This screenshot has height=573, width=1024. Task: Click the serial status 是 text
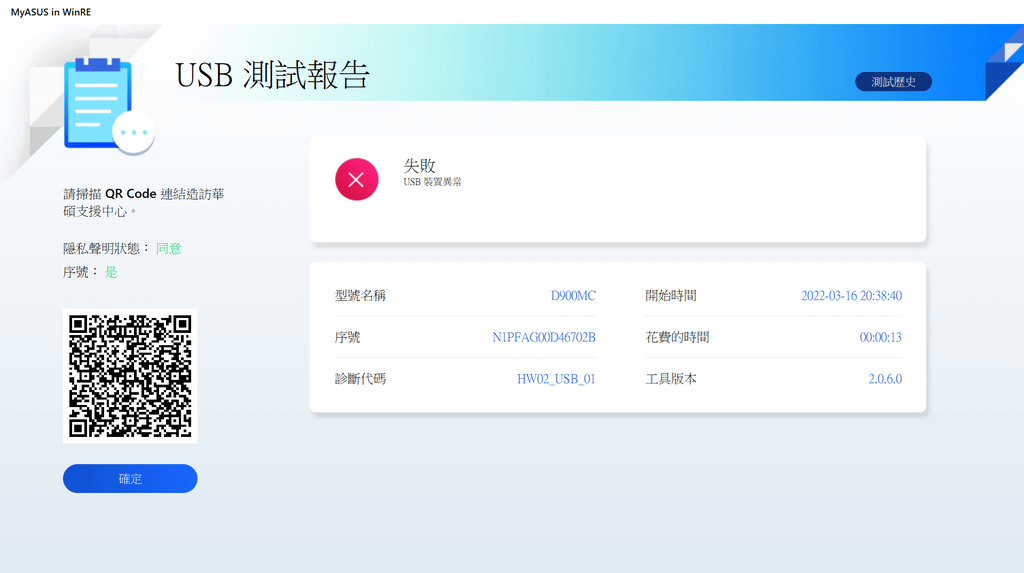click(x=111, y=272)
